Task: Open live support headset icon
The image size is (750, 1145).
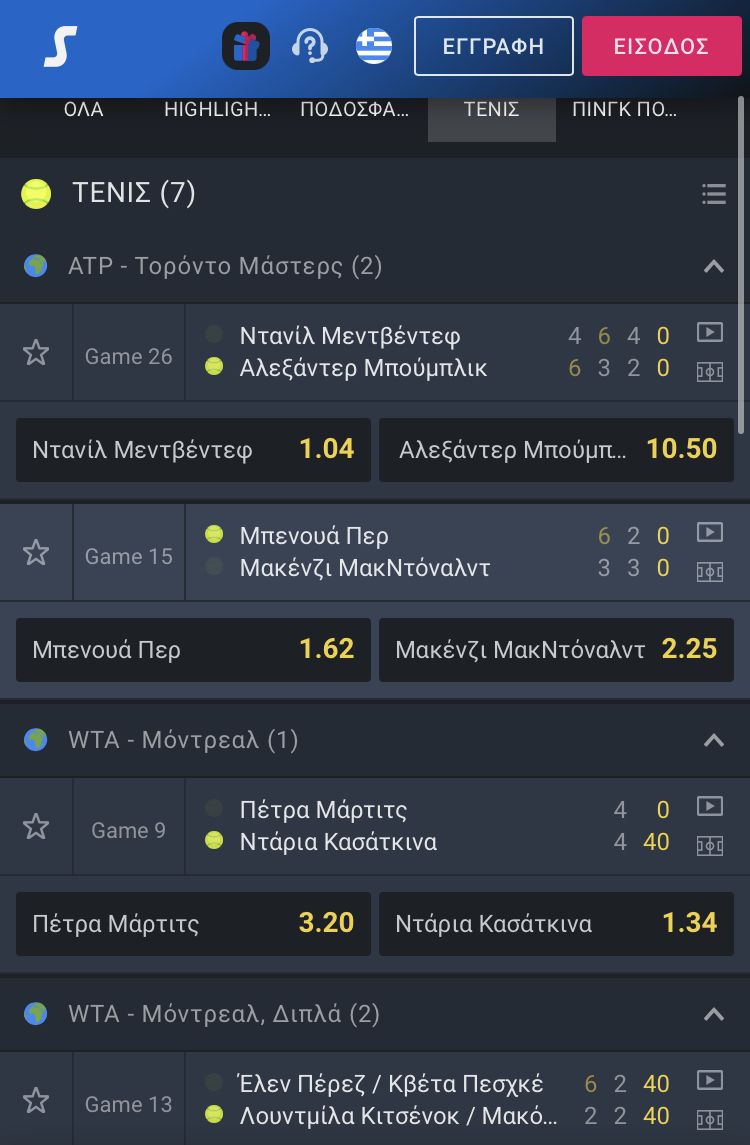Action: (x=310, y=46)
